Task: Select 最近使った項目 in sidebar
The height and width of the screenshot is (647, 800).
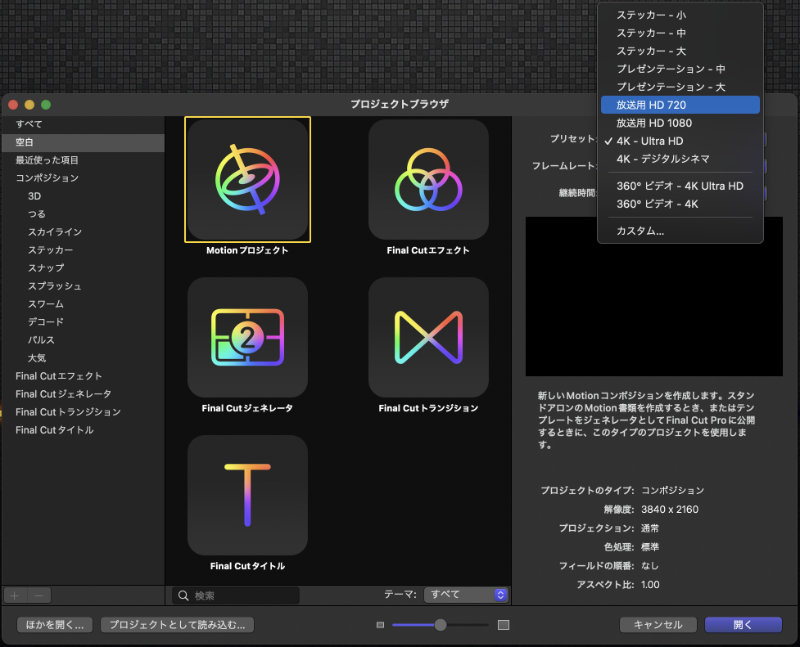Action: 47,160
